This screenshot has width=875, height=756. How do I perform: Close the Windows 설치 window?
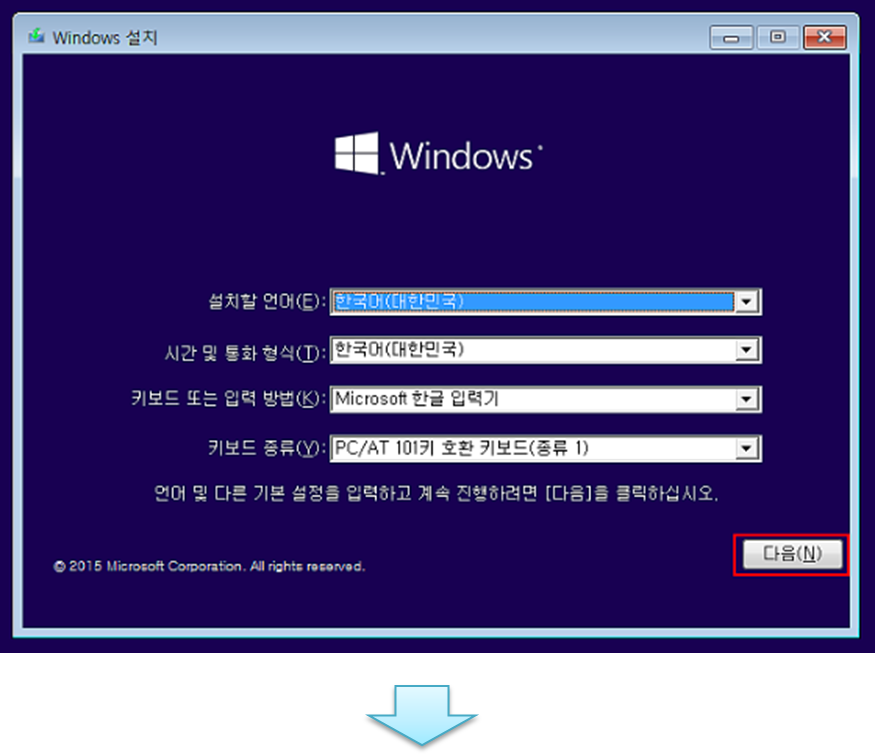825,37
